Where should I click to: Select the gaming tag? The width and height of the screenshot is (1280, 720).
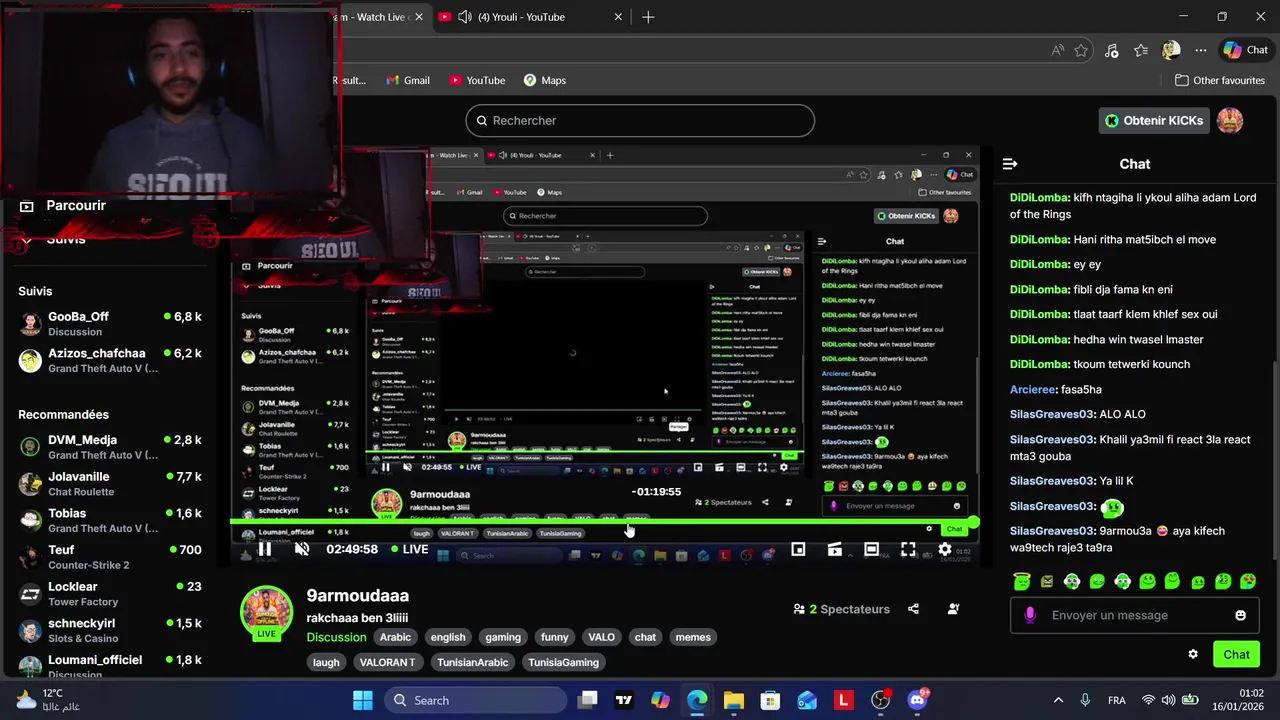pos(503,637)
